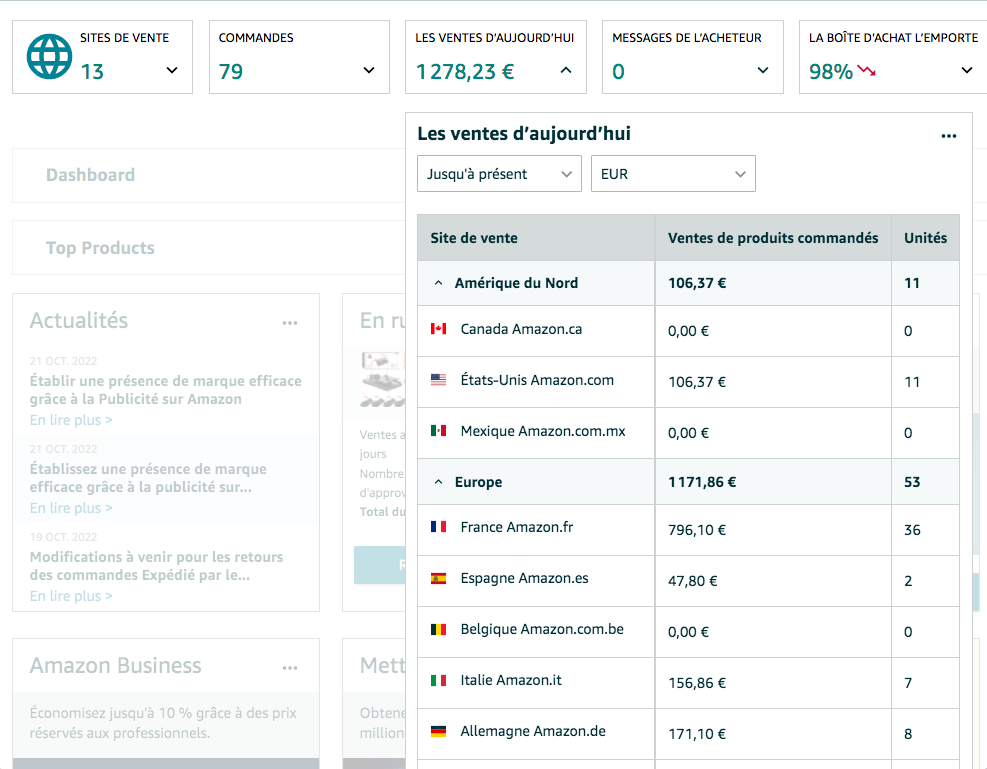Open the Modifications à venir pour les retours headline
Screen dimensions: 987x769
tap(156, 566)
